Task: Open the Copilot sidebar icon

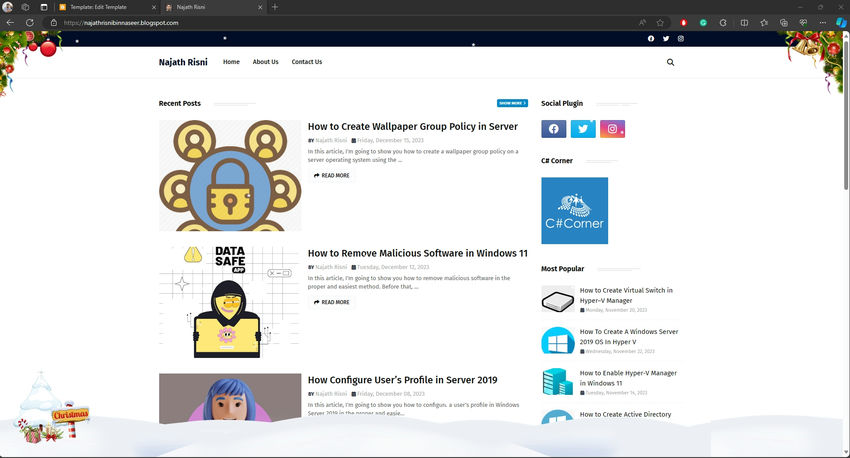Action: coord(841,23)
